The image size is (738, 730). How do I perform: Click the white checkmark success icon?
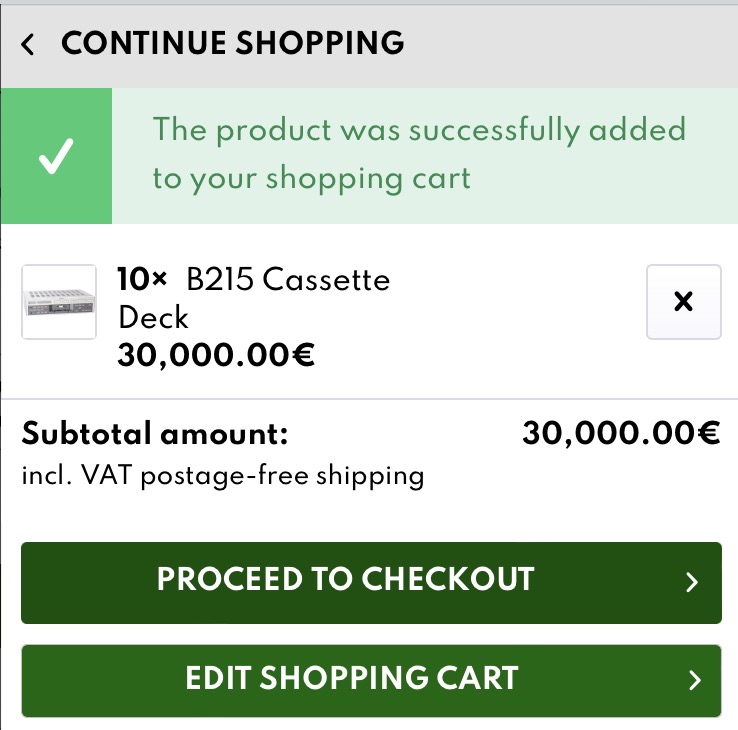56,156
